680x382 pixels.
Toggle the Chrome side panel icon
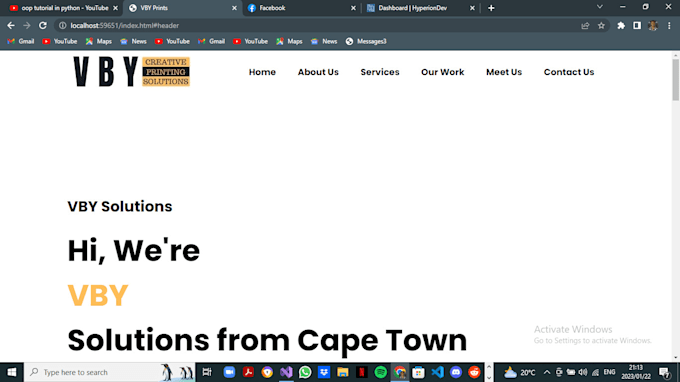click(637, 26)
